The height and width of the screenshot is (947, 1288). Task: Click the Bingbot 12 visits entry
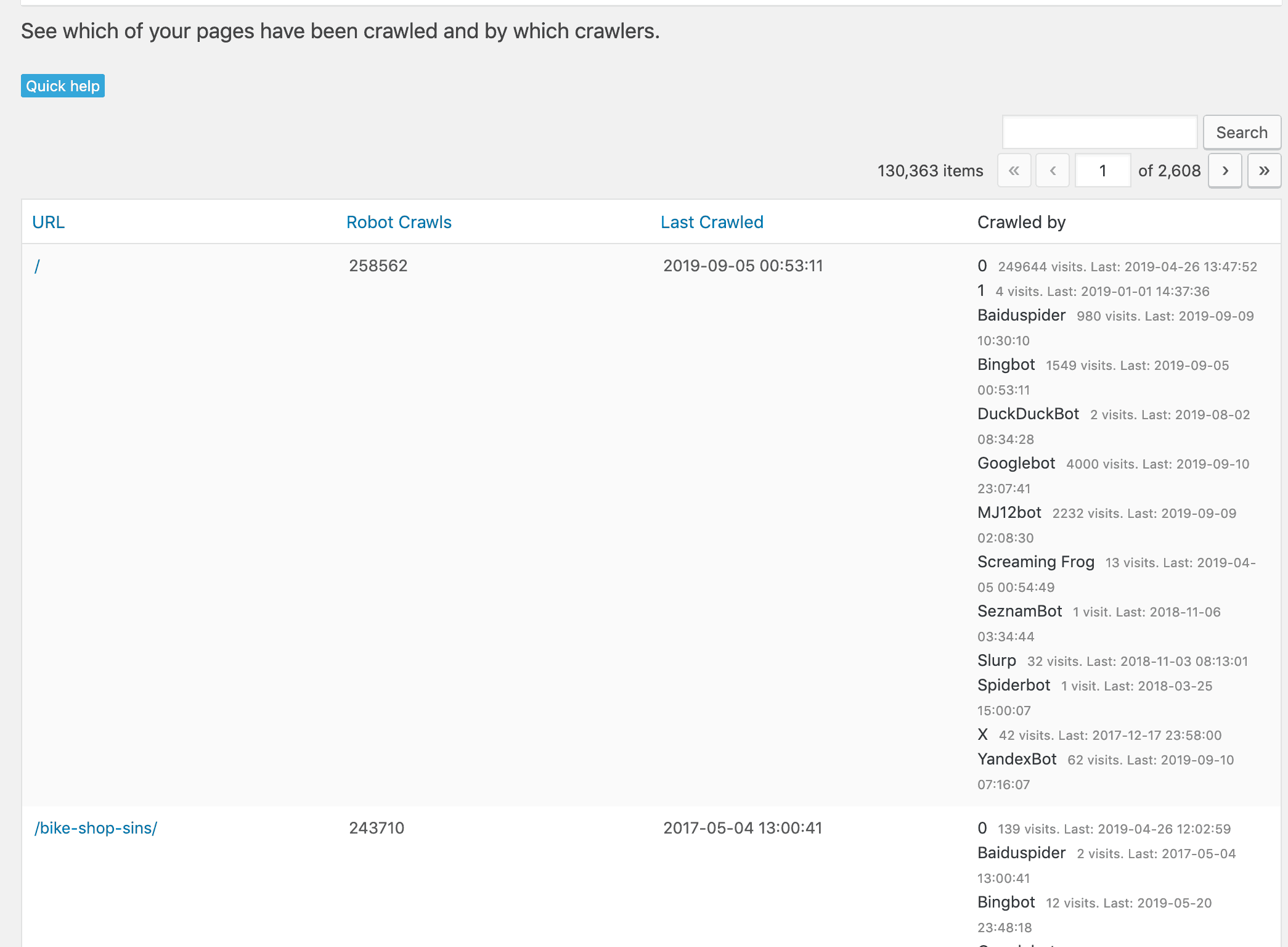click(1094, 914)
